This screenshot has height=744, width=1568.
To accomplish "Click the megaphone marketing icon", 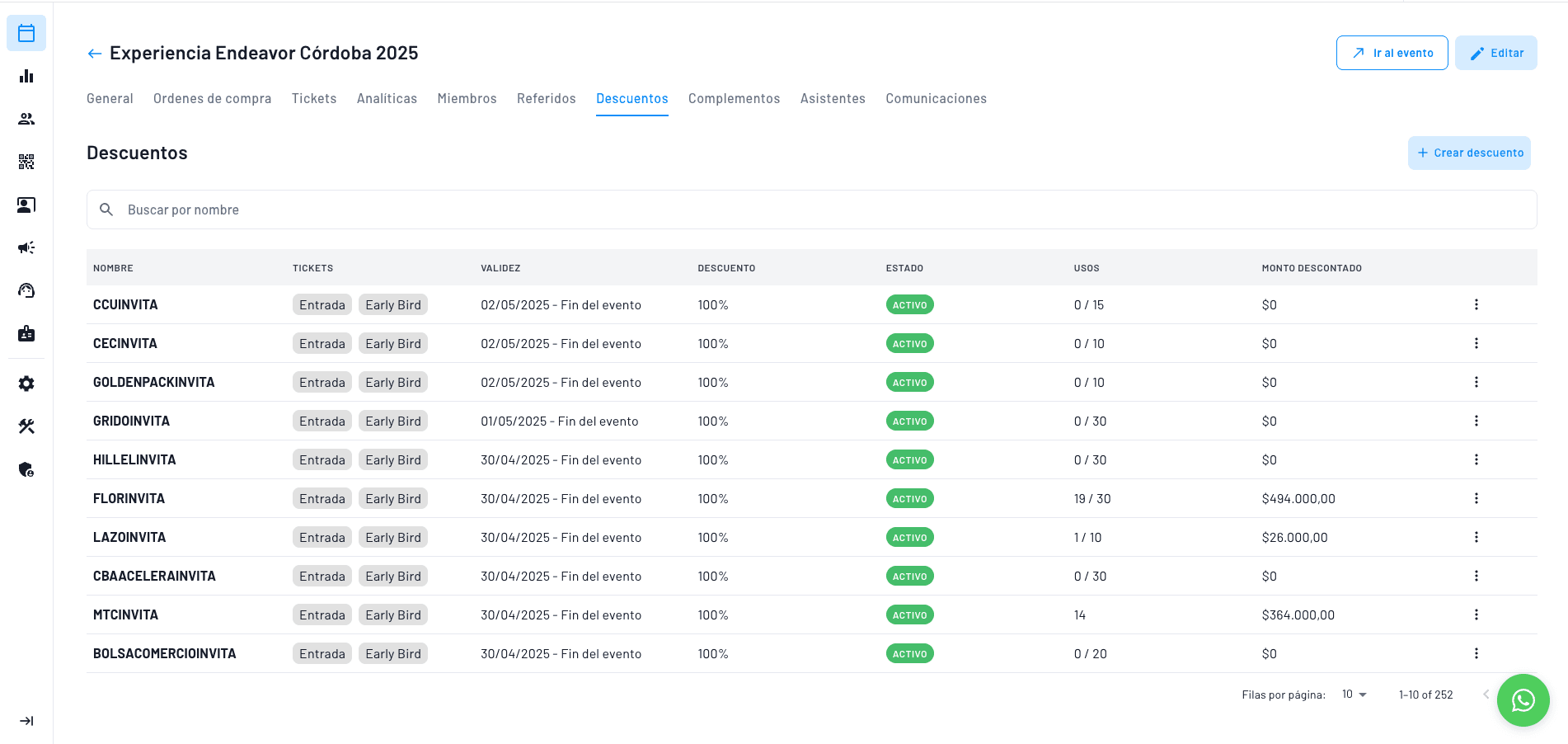I will point(26,247).
